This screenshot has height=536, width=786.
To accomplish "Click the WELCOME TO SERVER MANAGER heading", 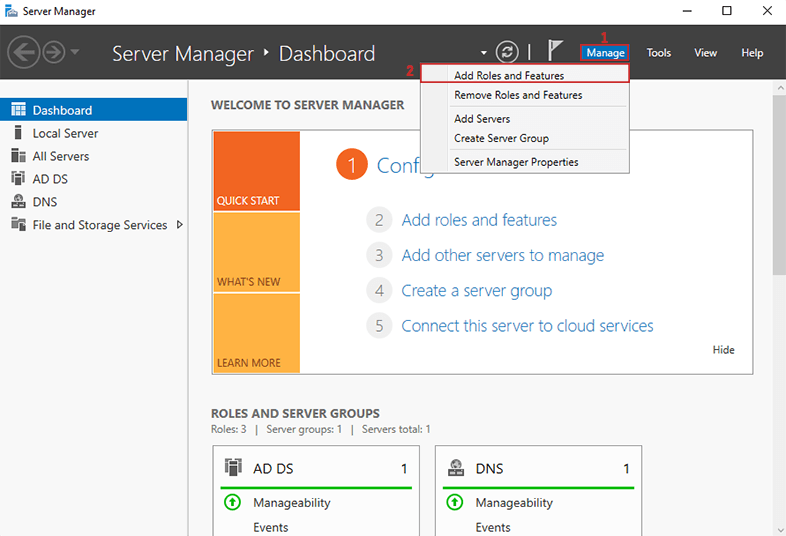I will click(307, 105).
